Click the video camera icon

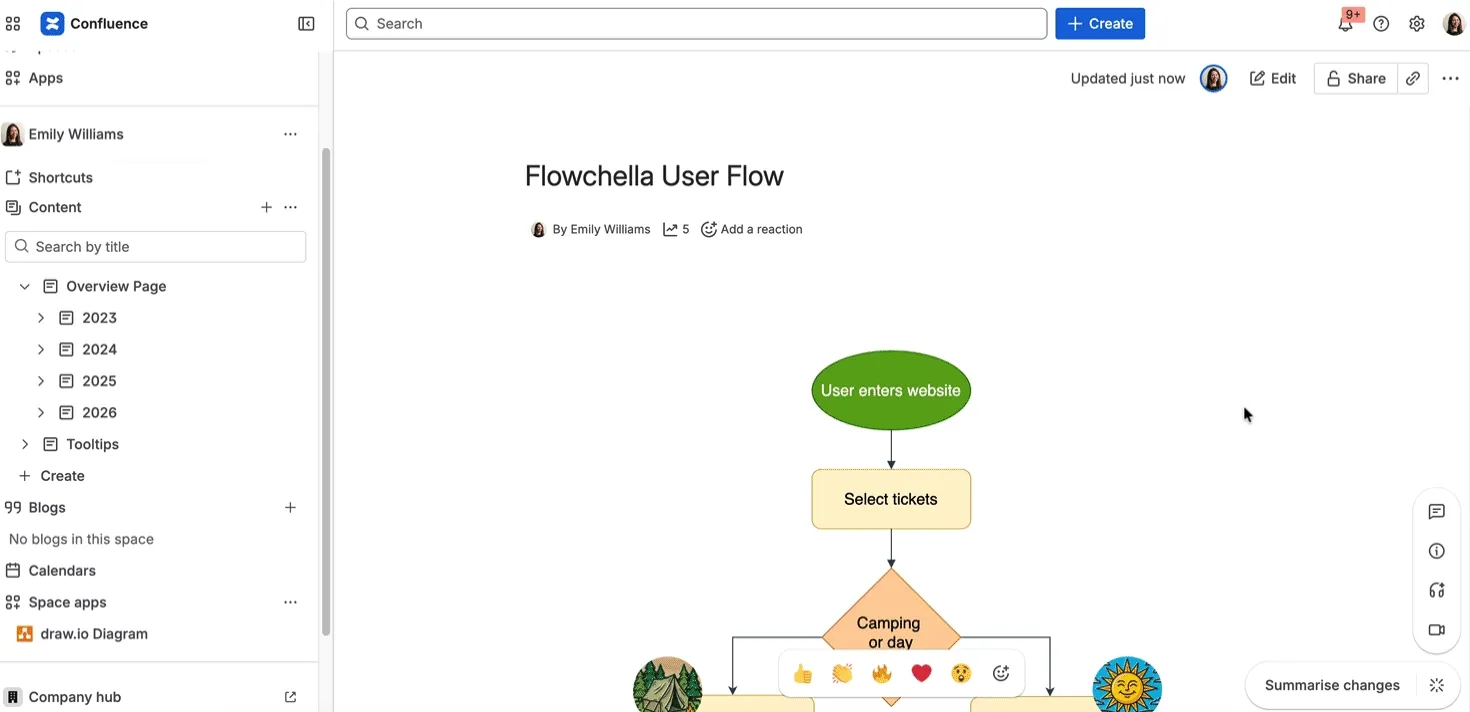[x=1437, y=630]
